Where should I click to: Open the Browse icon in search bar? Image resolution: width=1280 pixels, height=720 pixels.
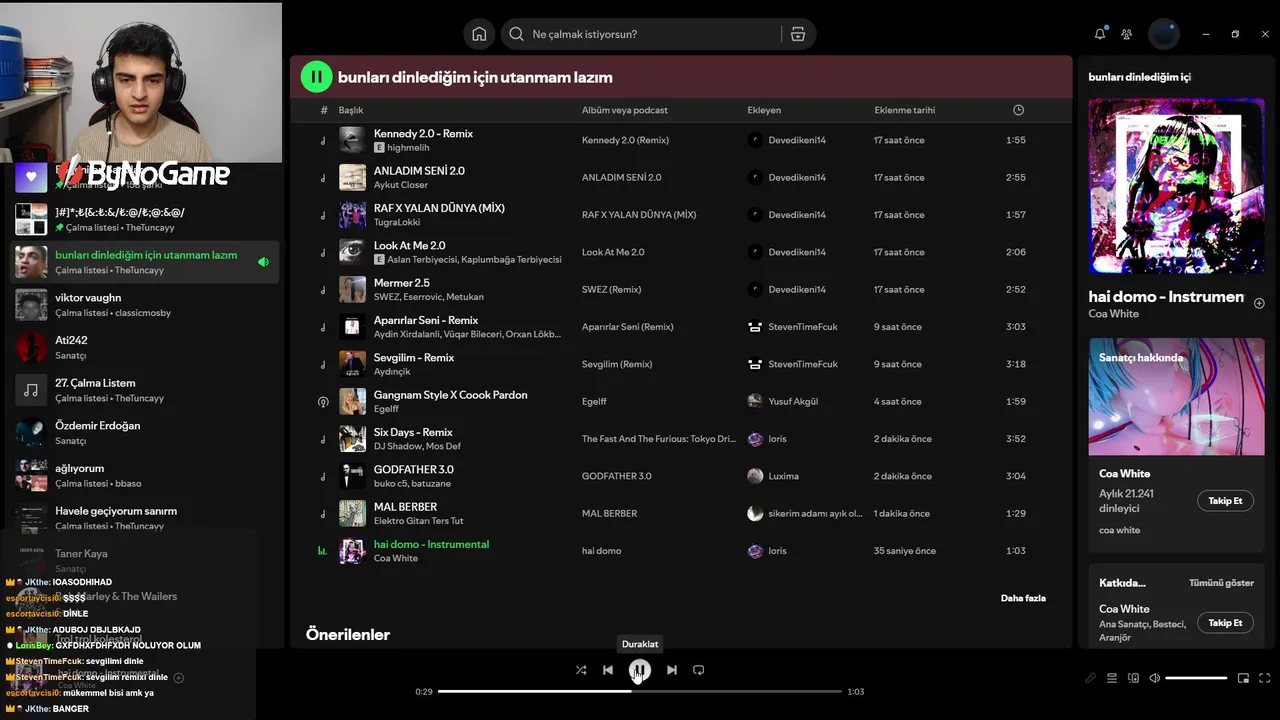tap(798, 34)
